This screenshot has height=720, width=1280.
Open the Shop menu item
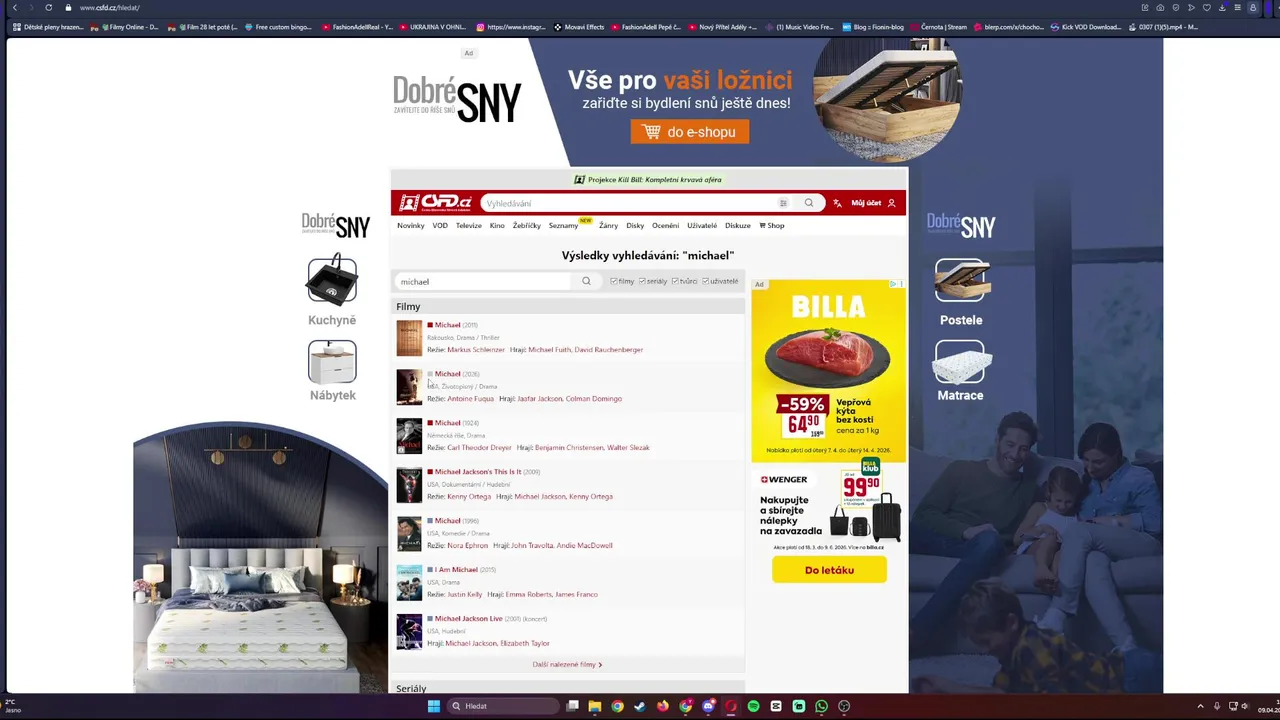coord(772,225)
